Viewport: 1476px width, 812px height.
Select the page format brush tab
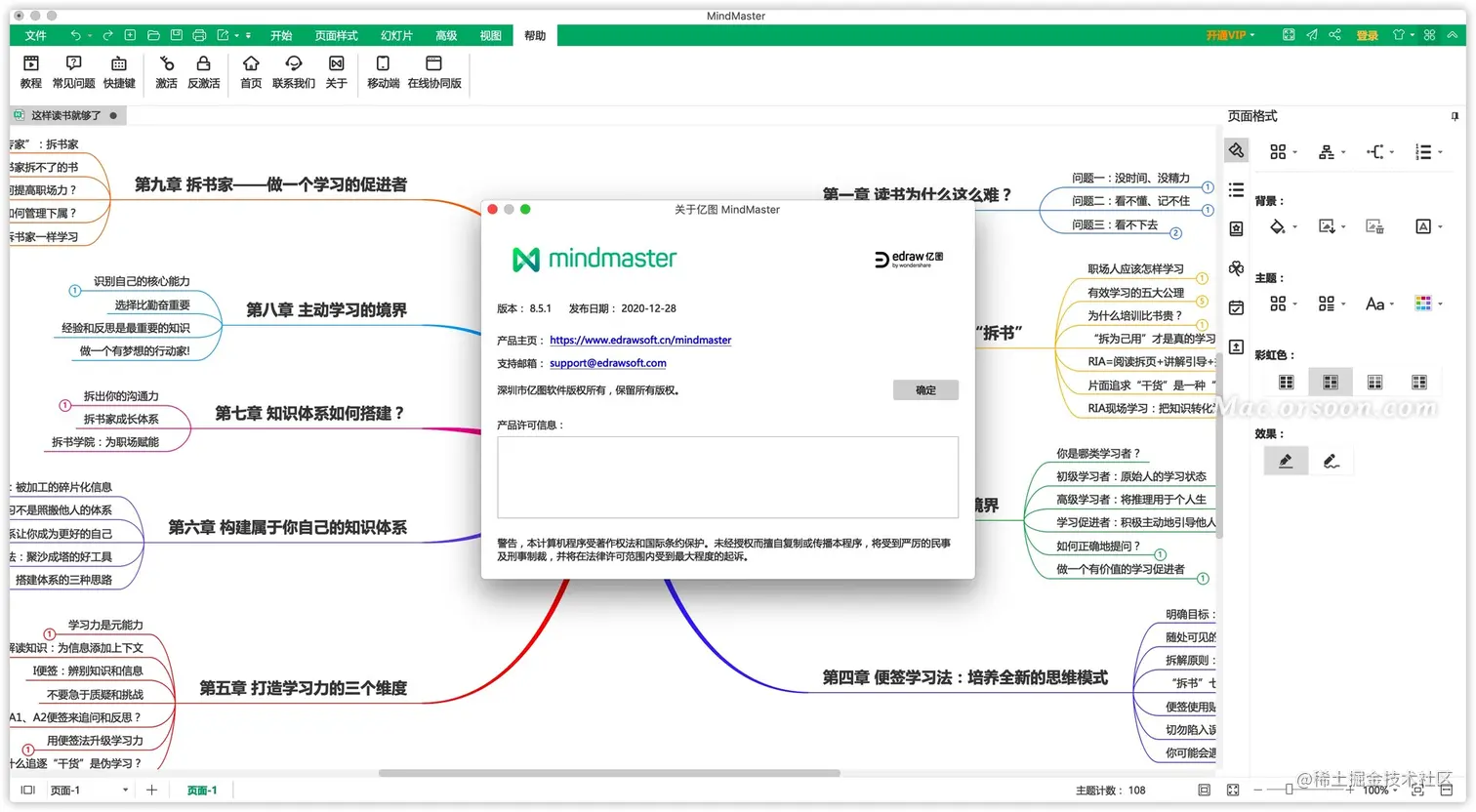pos(1236,150)
